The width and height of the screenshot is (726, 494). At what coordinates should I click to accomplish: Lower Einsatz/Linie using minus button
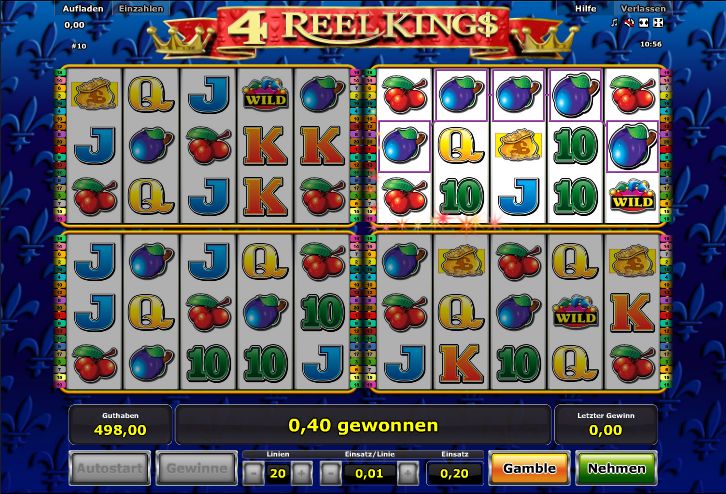[x=331, y=473]
